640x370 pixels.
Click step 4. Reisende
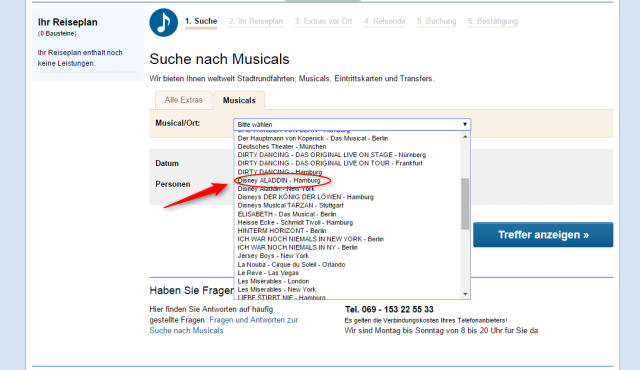[x=384, y=21]
